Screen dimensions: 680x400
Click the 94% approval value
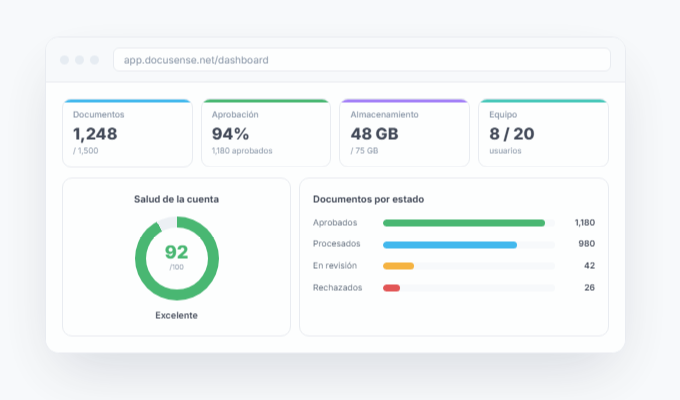[x=230, y=134]
